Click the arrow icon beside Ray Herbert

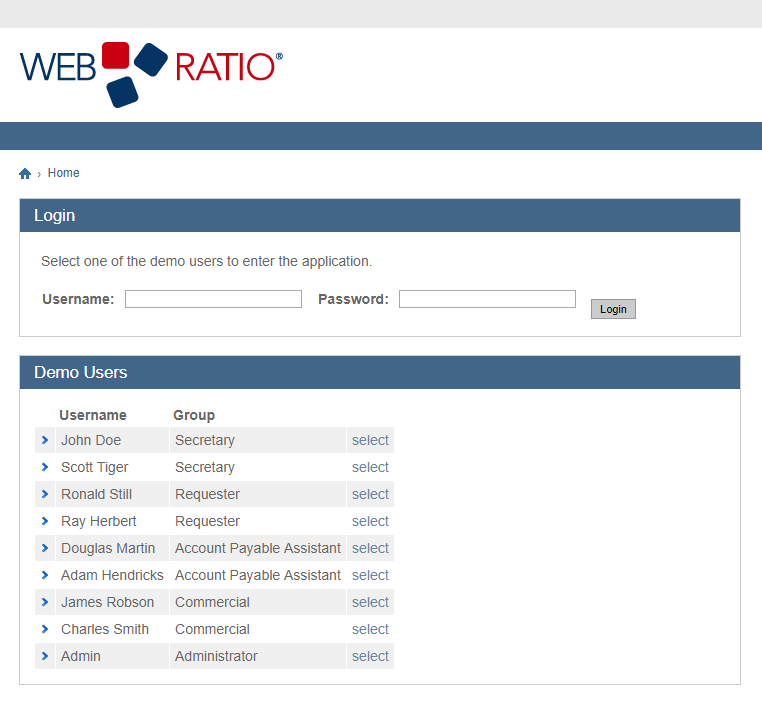point(45,521)
